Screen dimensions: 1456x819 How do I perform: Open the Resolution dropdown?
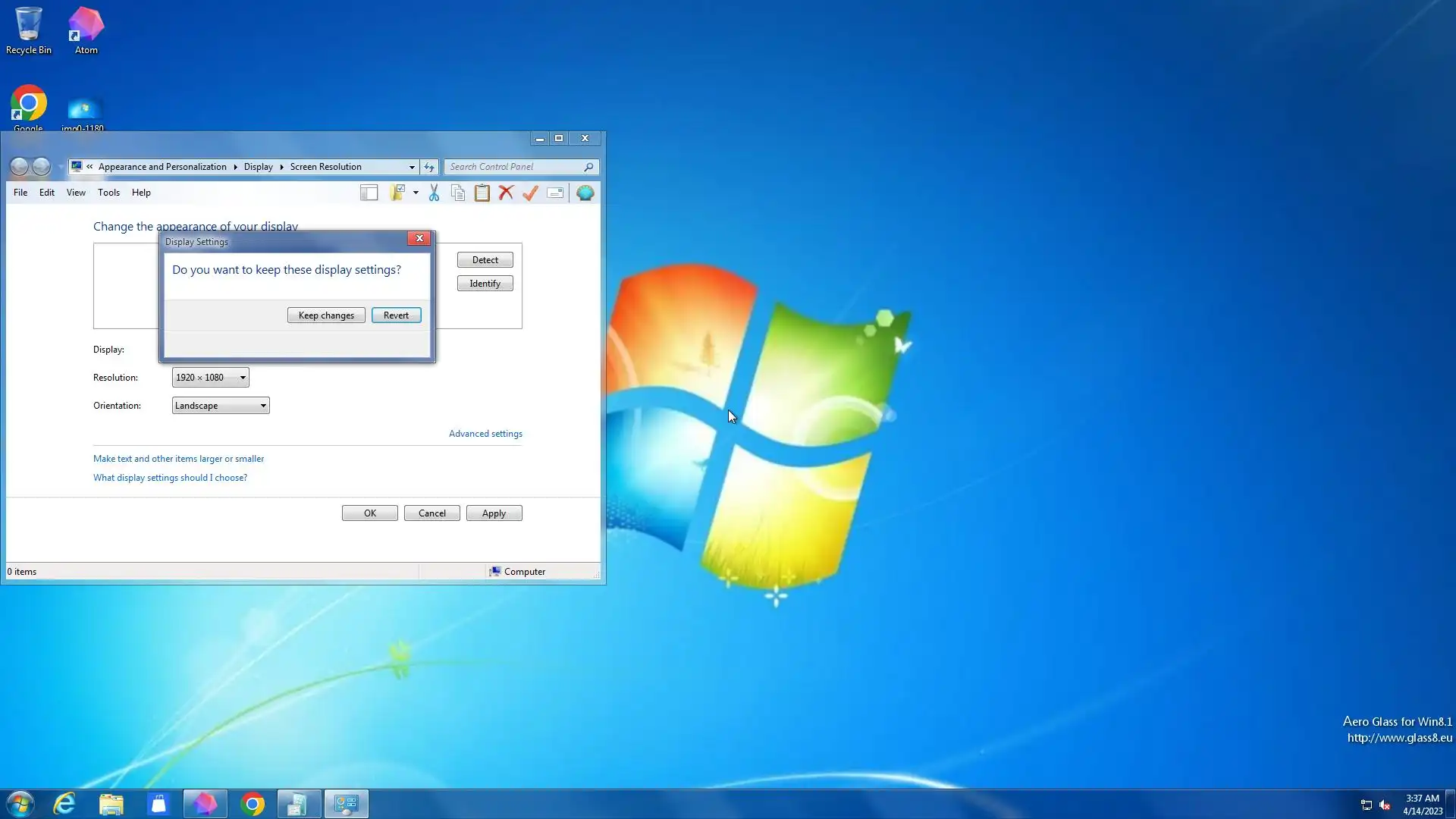[x=210, y=378]
